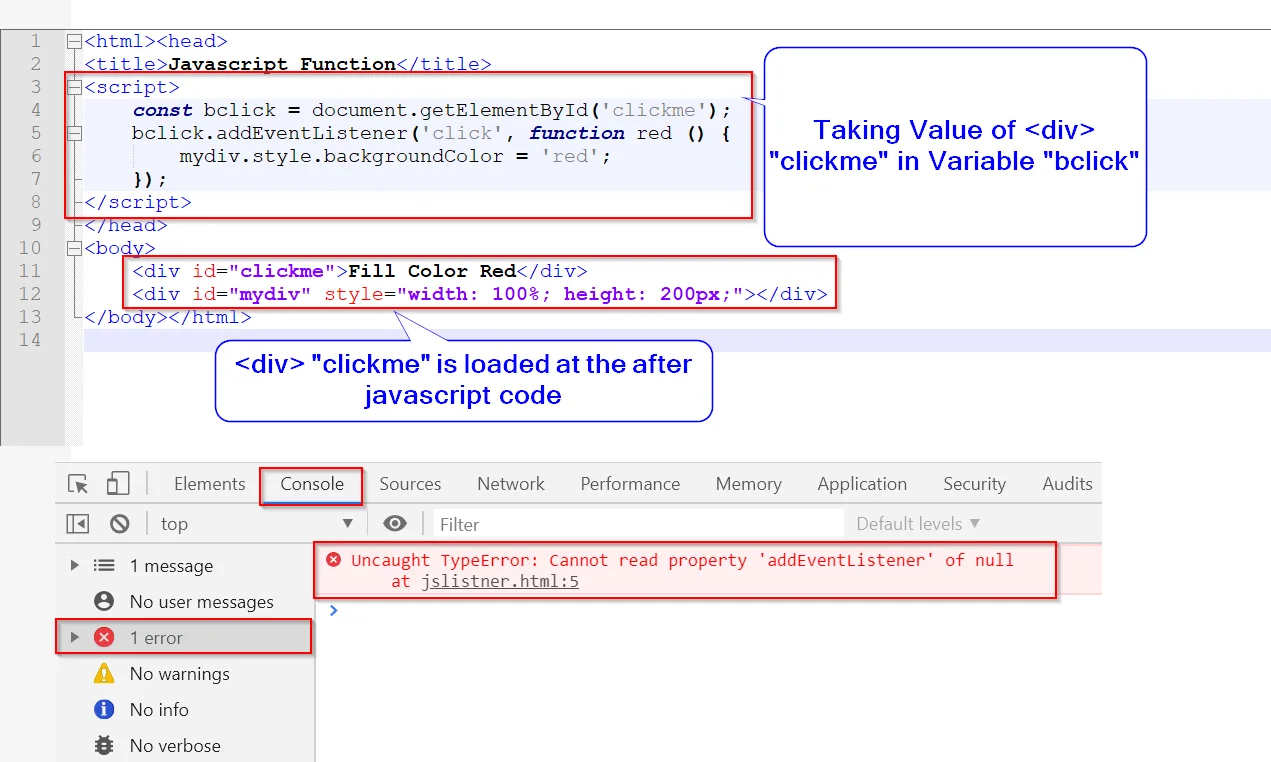Viewport: 1271px width, 762px height.
Task: Click the yellow warning triangle icon
Action: 104,674
